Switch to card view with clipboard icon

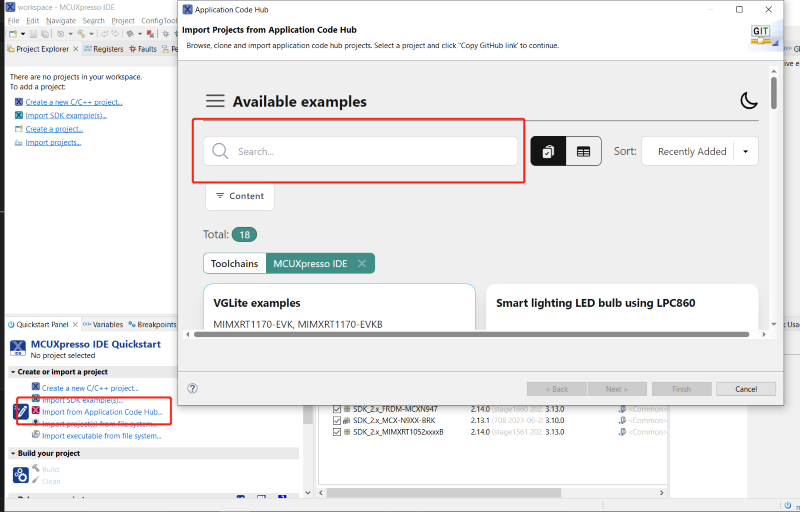(548, 151)
